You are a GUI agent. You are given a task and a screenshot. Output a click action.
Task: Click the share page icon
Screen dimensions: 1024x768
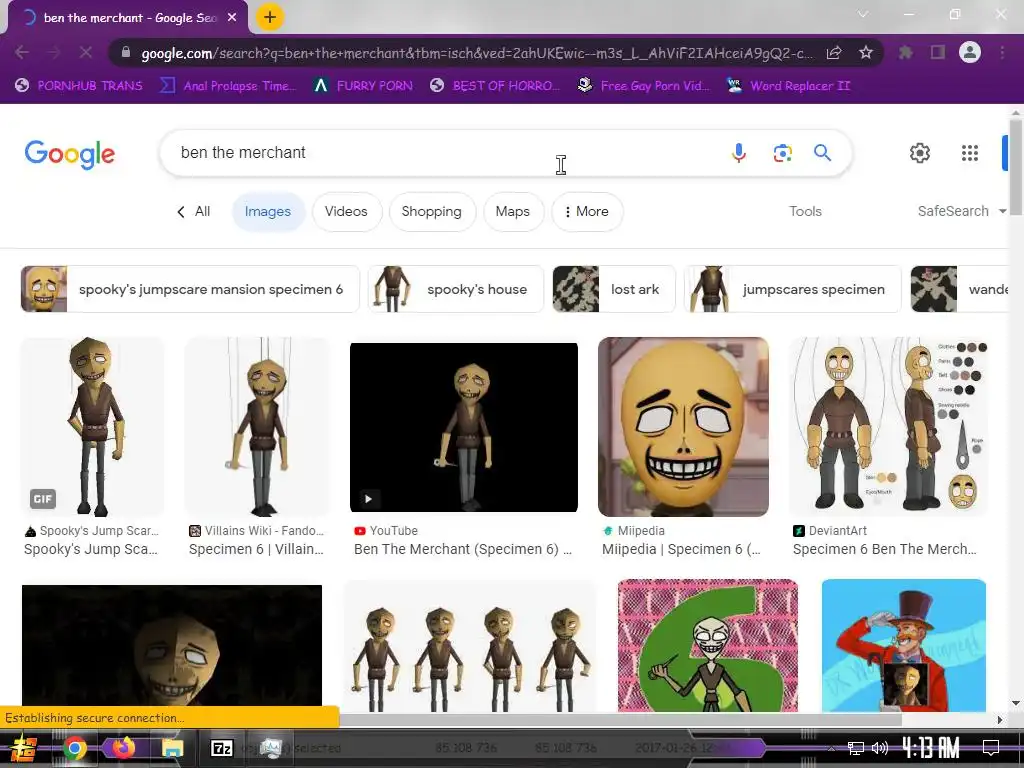tap(834, 52)
